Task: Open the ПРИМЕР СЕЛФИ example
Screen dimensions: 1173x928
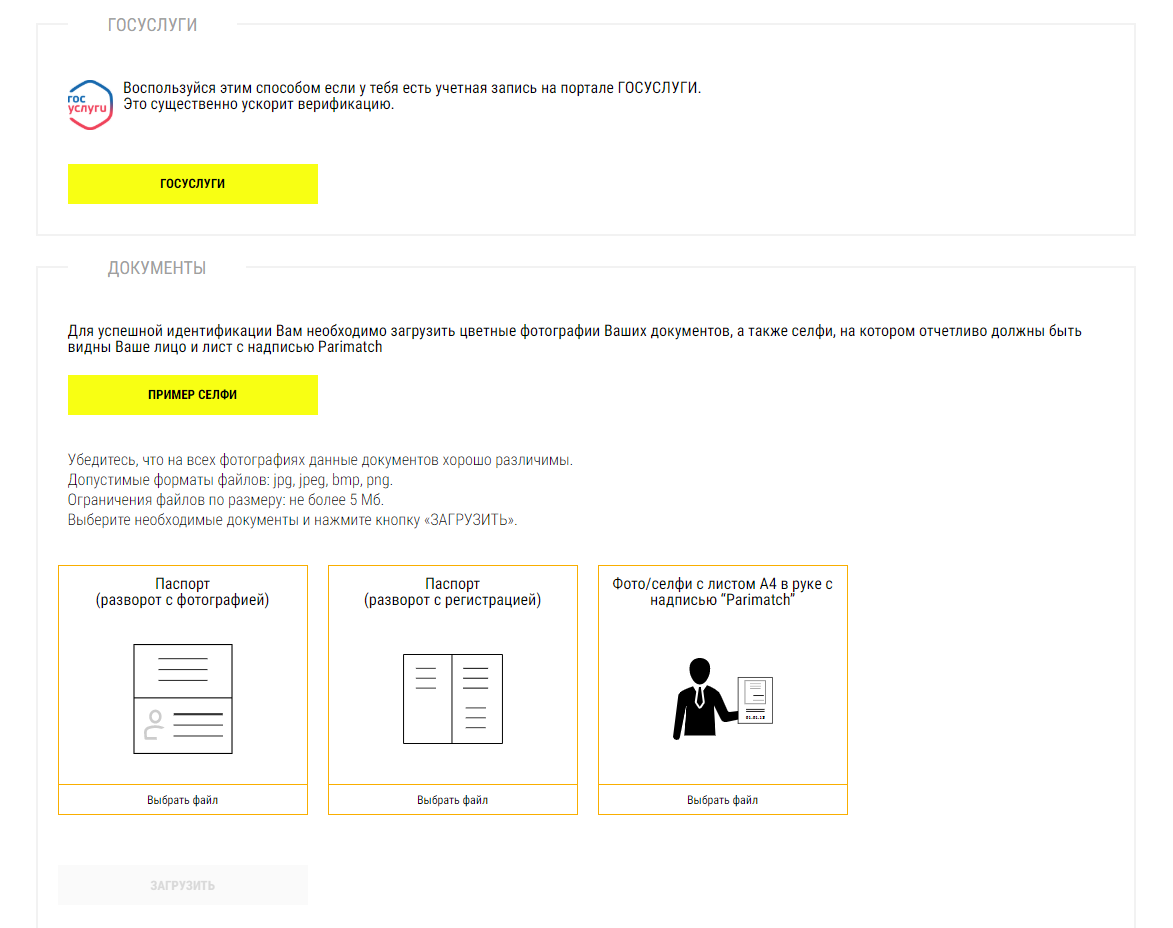Action: (x=192, y=395)
